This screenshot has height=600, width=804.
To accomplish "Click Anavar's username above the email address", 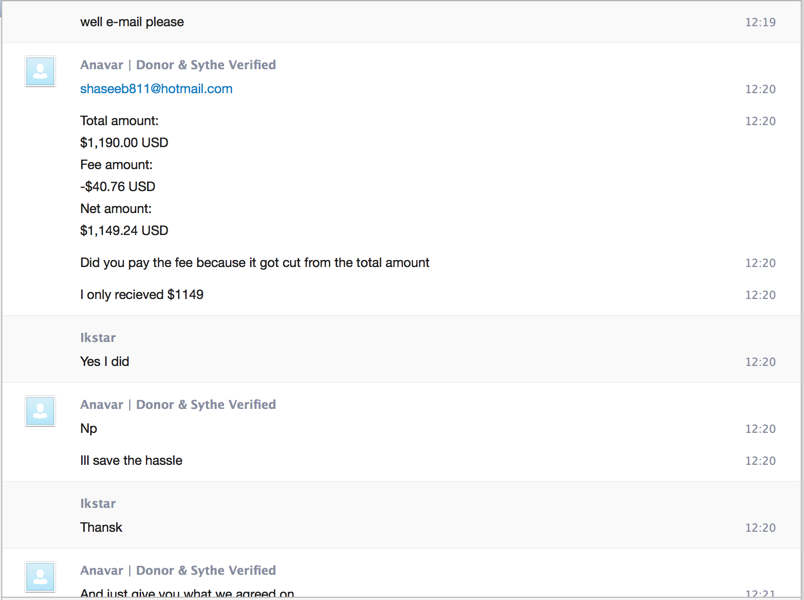I will click(178, 65).
